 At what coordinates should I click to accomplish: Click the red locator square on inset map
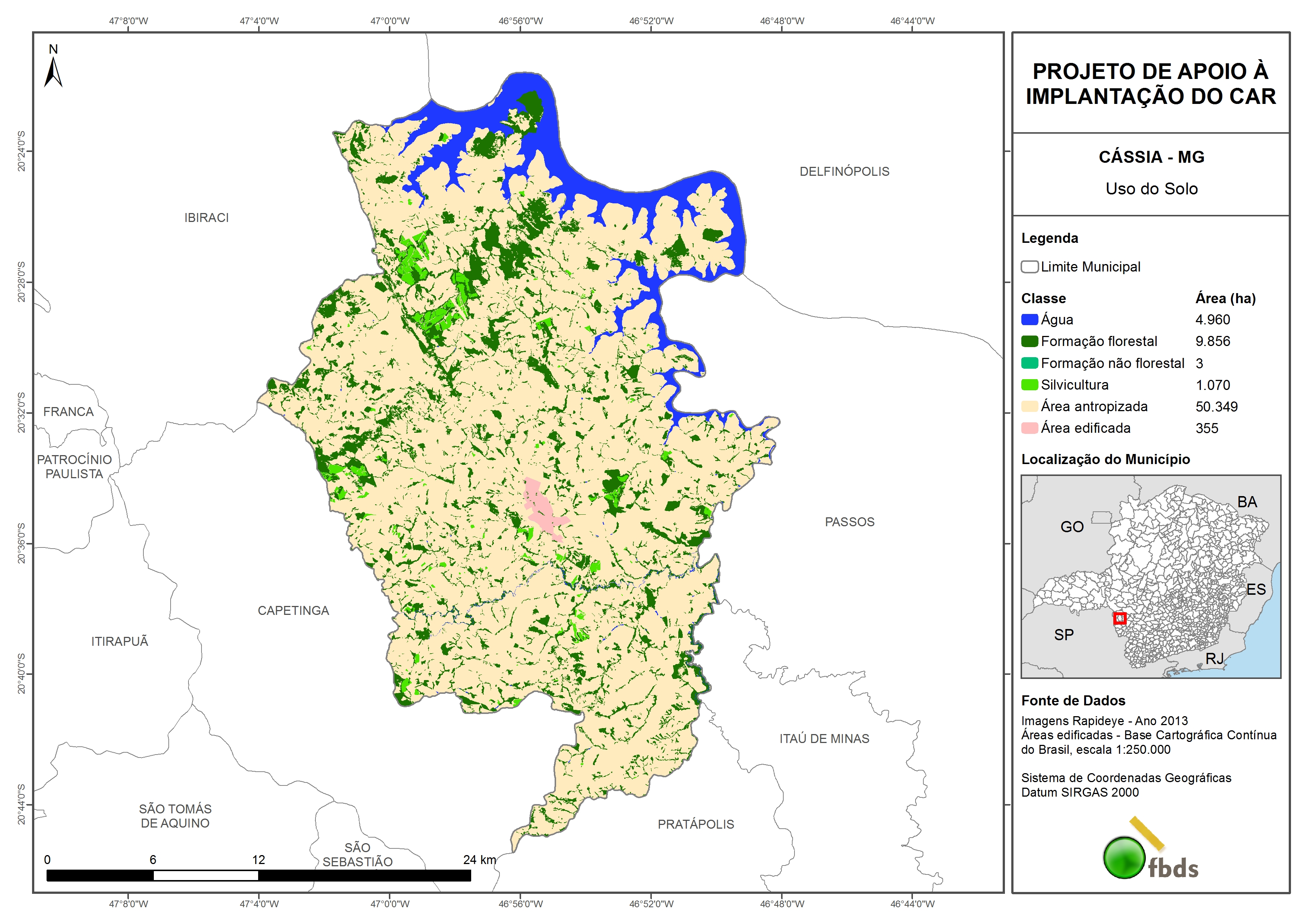1120,618
